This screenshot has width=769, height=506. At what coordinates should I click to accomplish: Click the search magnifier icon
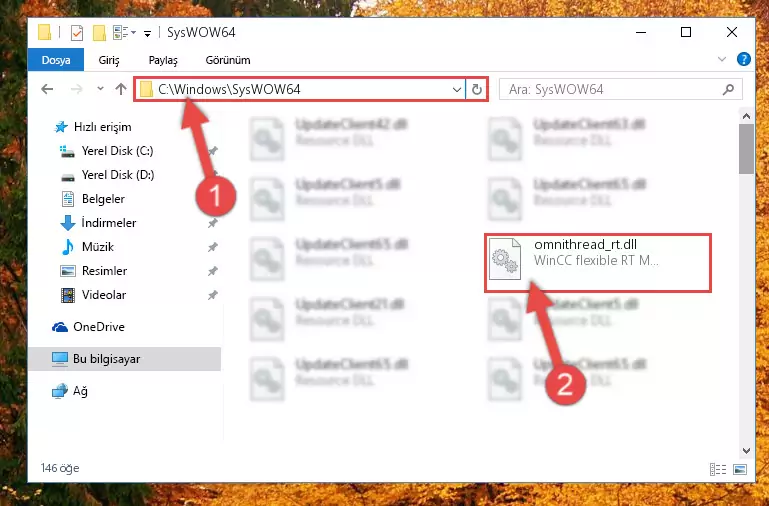pos(728,89)
